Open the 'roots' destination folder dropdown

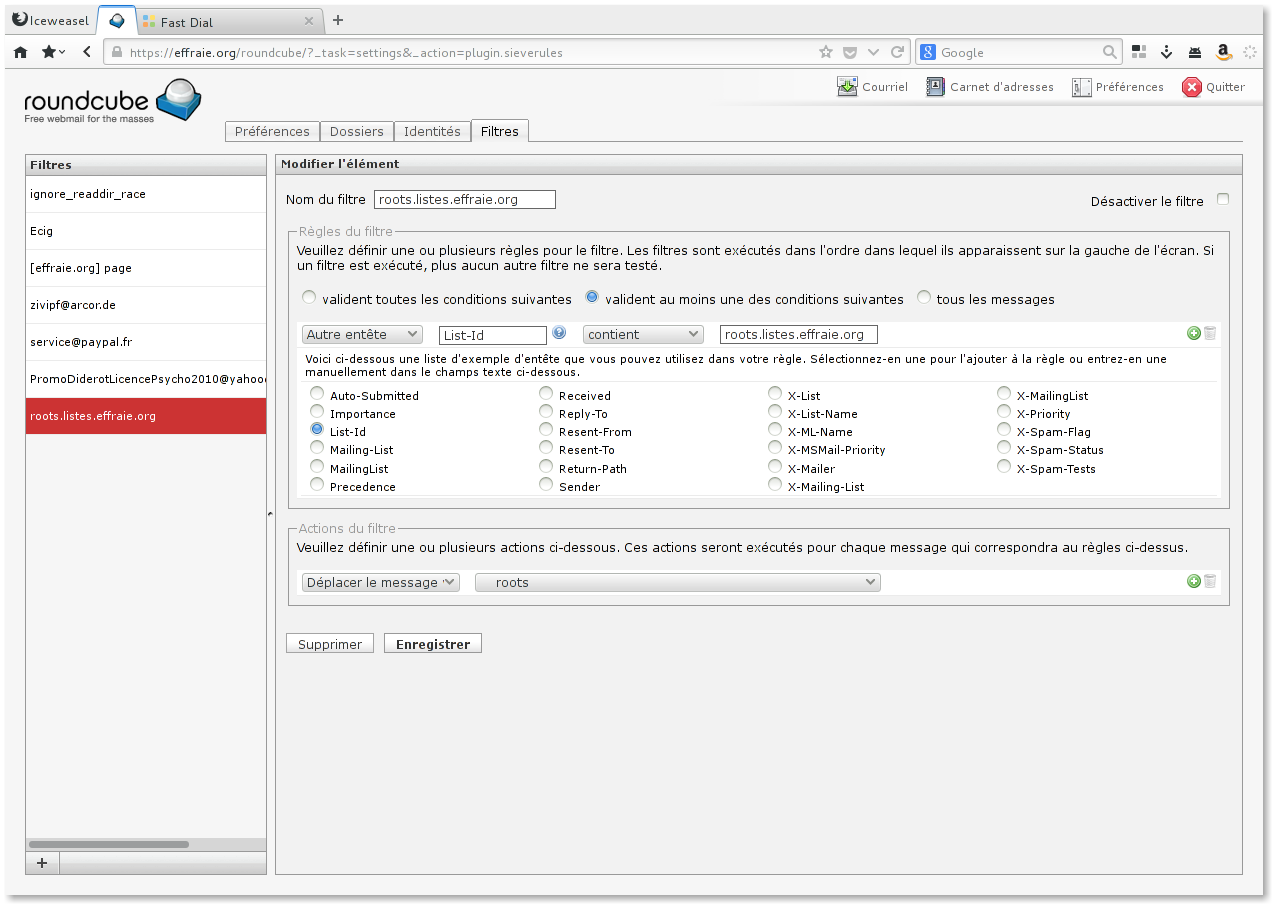pos(677,582)
